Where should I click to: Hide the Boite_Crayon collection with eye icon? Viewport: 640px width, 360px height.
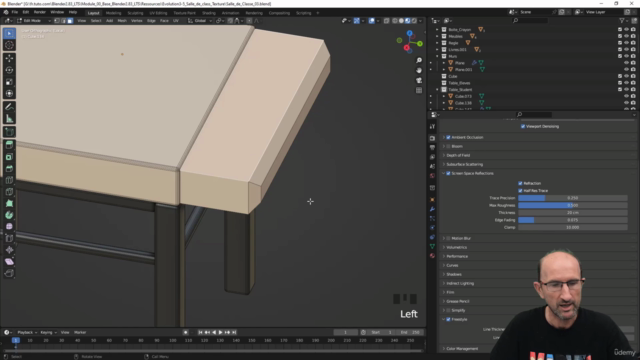point(627,29)
